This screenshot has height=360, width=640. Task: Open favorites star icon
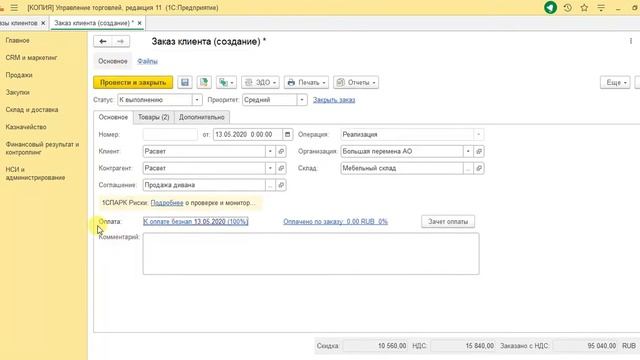(584, 7)
